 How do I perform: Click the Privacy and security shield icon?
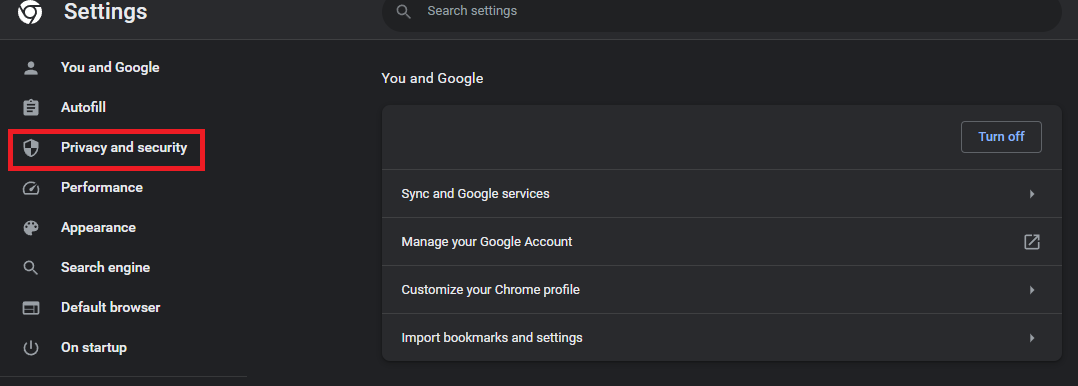click(31, 148)
